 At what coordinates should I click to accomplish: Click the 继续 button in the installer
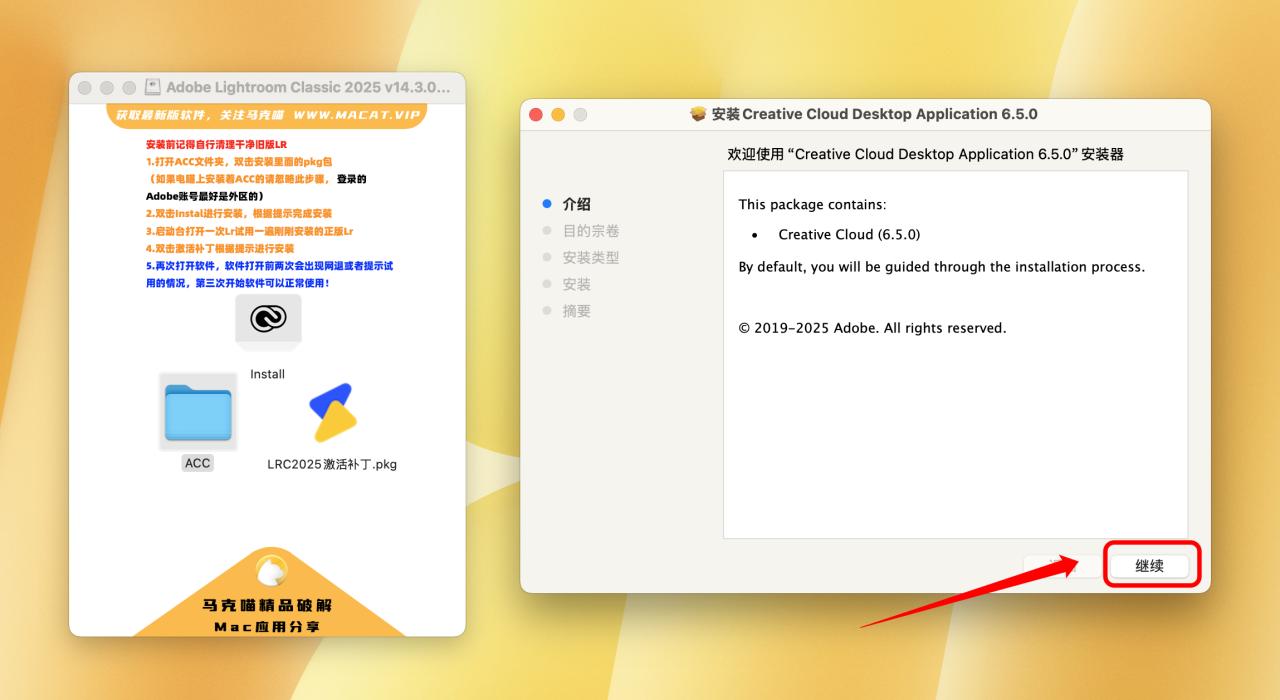pos(1149,566)
